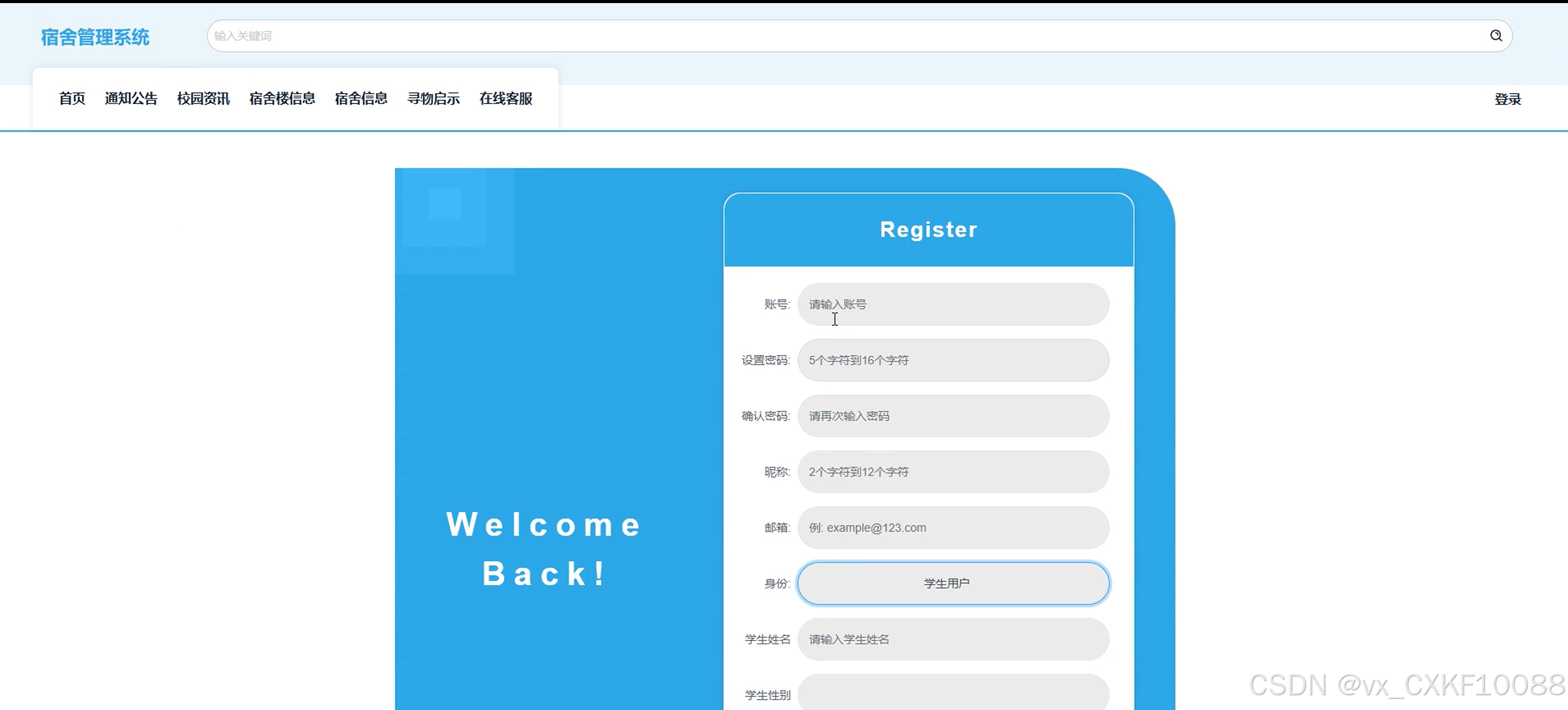
Task: Open the 学生性别 selection field
Action: (953, 694)
